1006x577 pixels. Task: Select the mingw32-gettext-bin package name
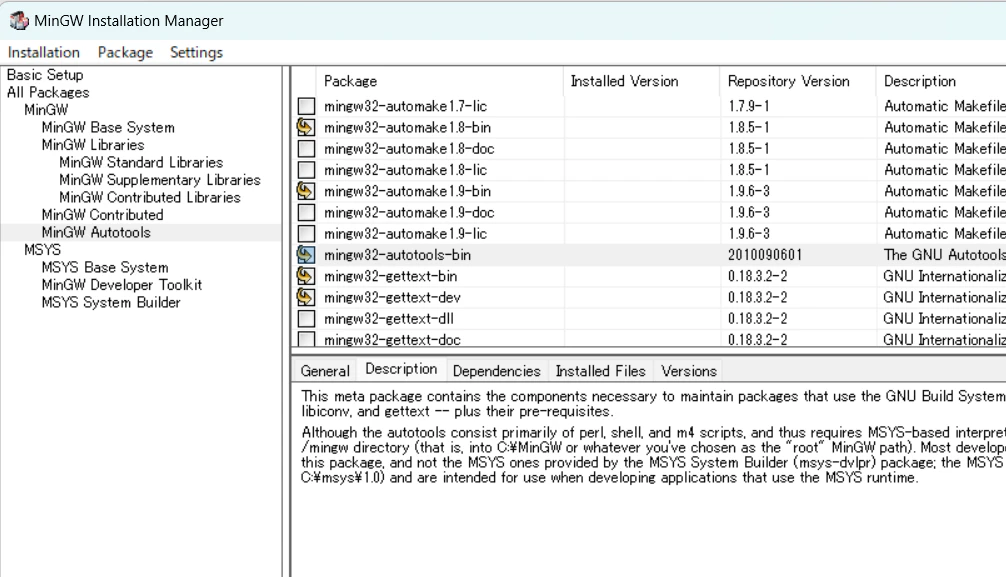[391, 276]
